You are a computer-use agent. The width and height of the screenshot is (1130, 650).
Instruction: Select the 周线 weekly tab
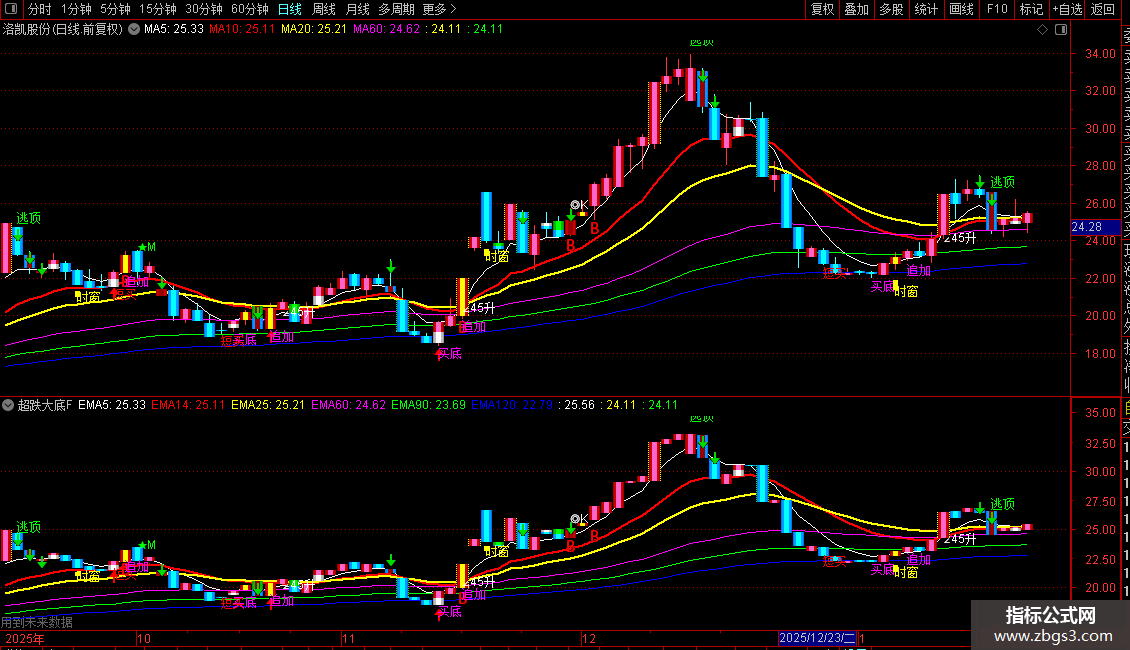[x=324, y=9]
